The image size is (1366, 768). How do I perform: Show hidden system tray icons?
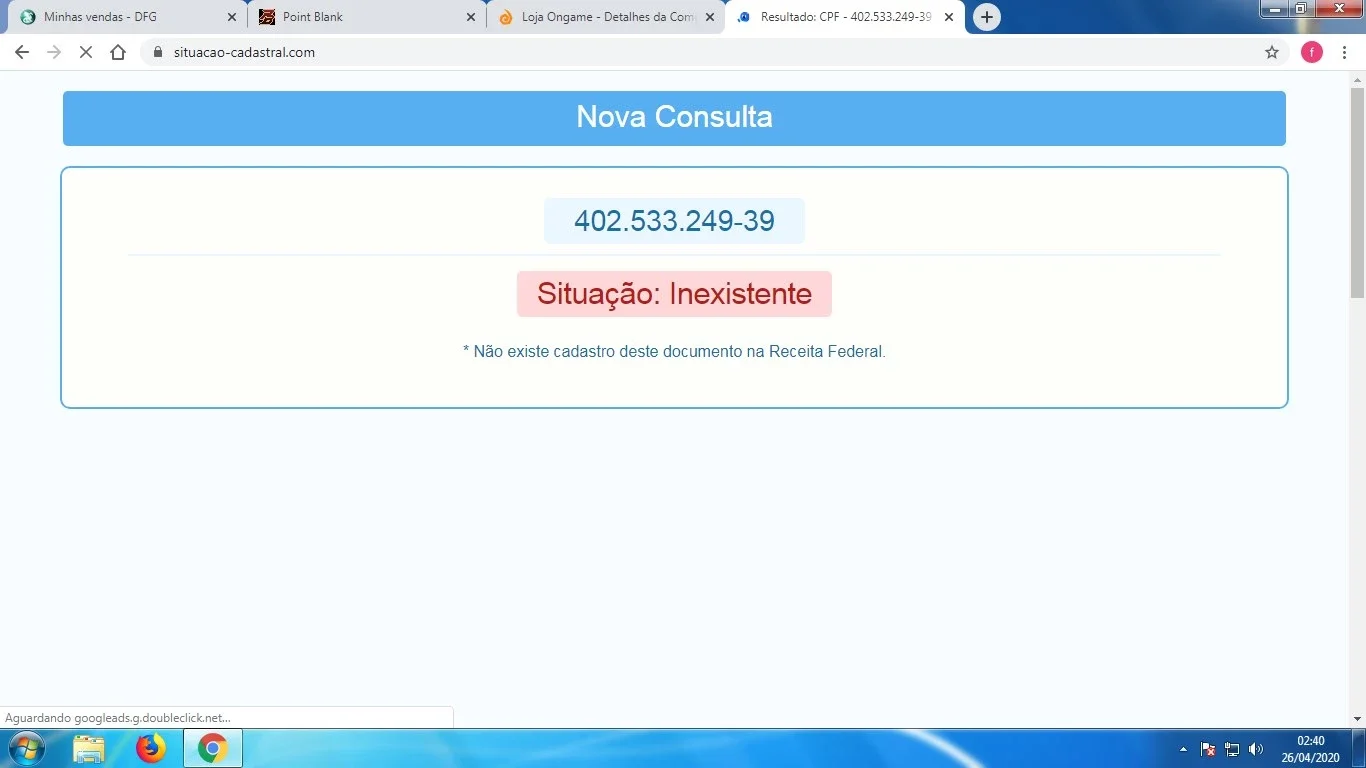(1184, 749)
